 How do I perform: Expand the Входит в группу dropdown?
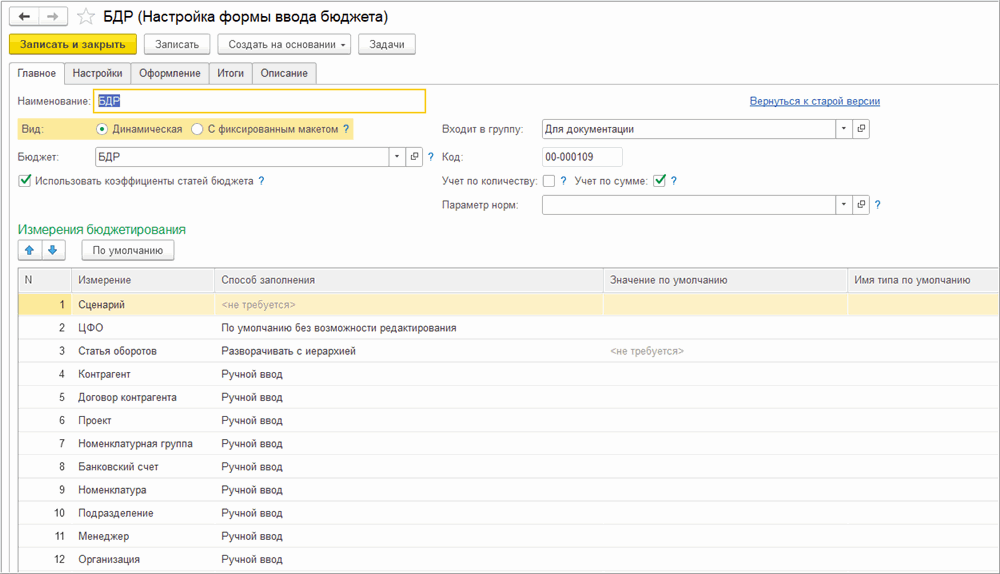click(843, 129)
